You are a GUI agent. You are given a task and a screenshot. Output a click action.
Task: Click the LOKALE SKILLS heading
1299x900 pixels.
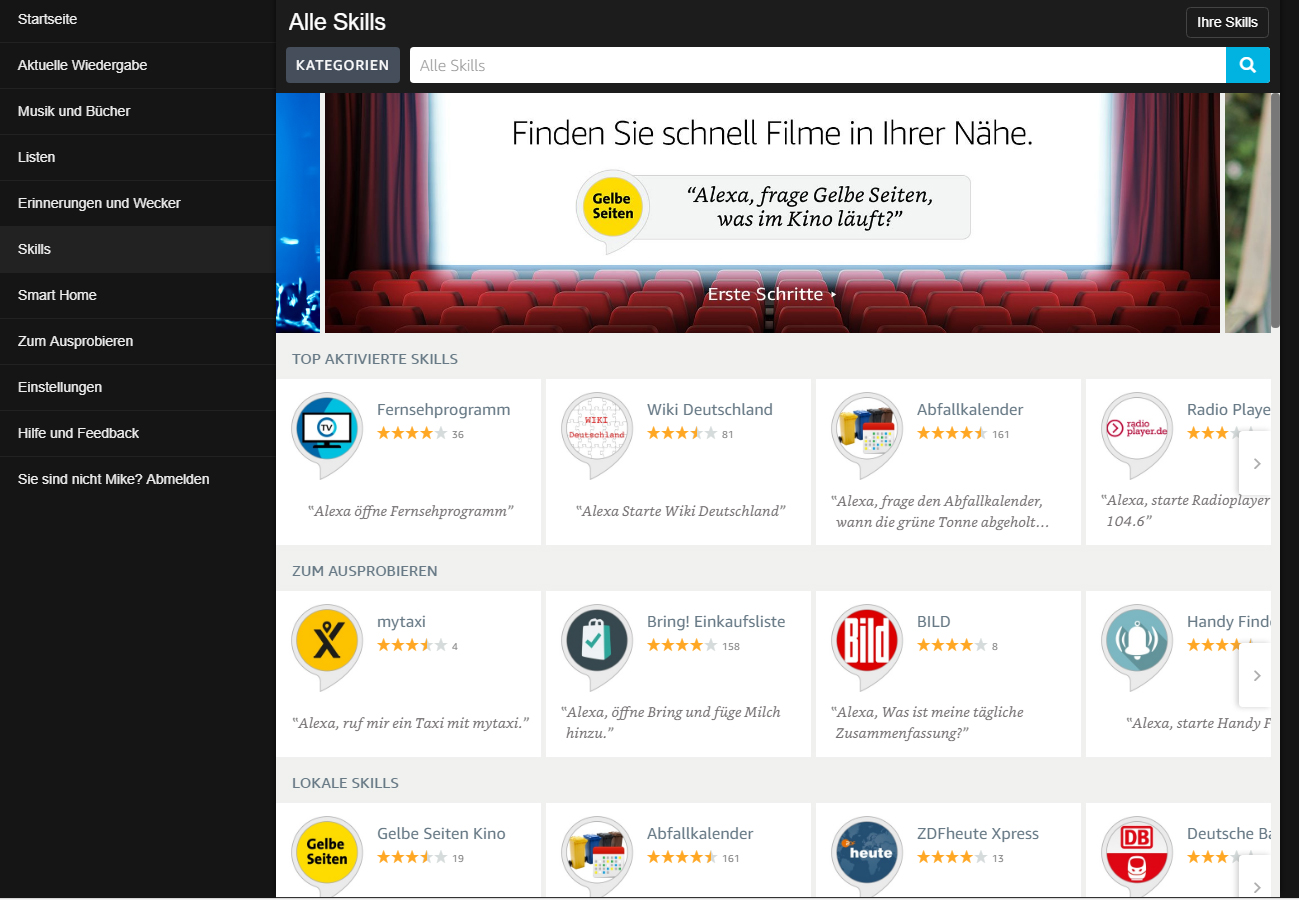[345, 783]
